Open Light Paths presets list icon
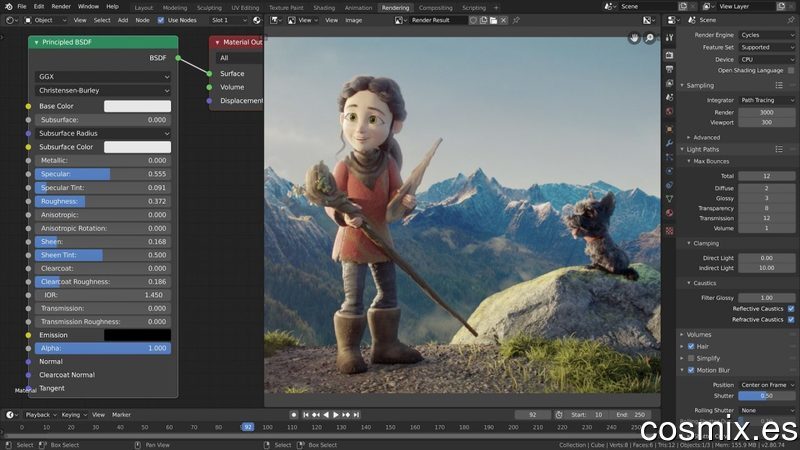The image size is (800, 450). (x=779, y=149)
